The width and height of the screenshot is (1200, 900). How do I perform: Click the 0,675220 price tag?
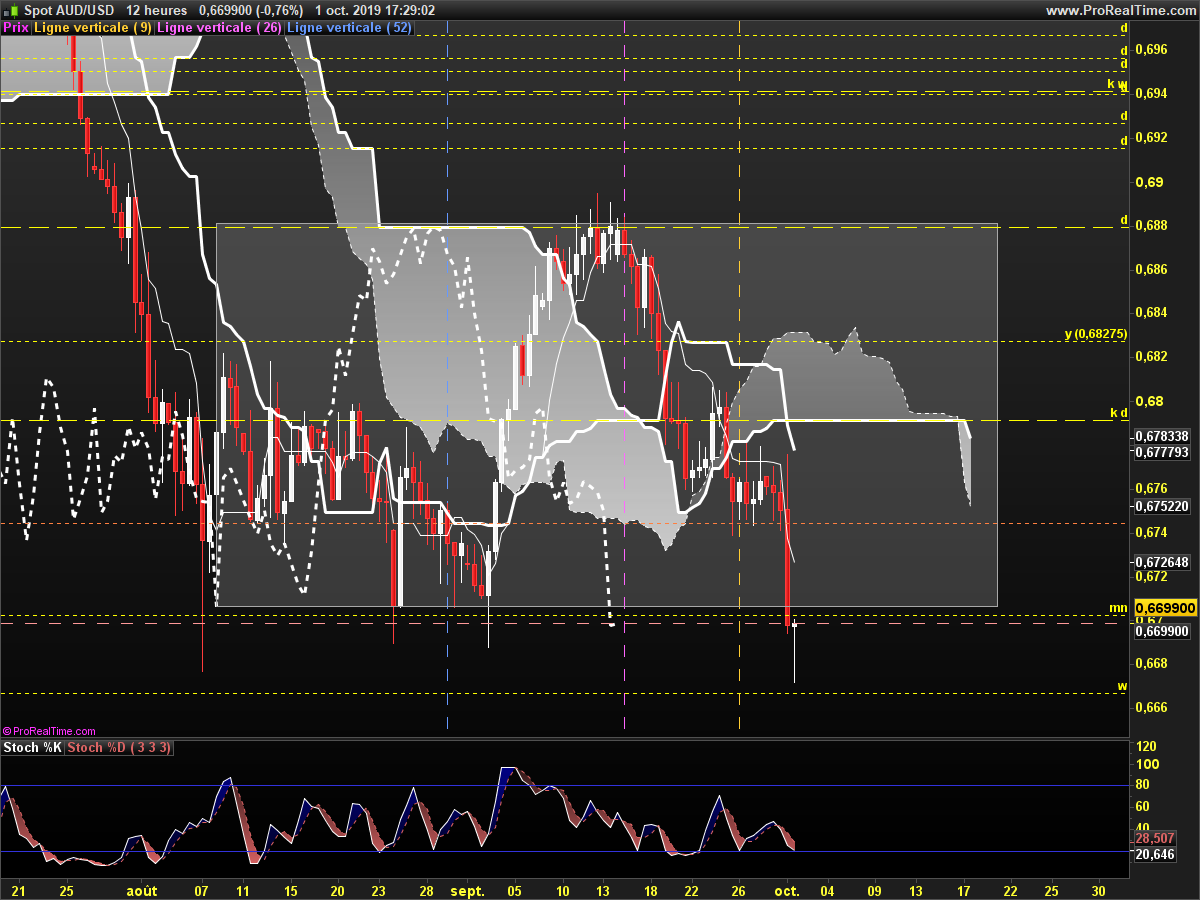pyautogui.click(x=1162, y=506)
